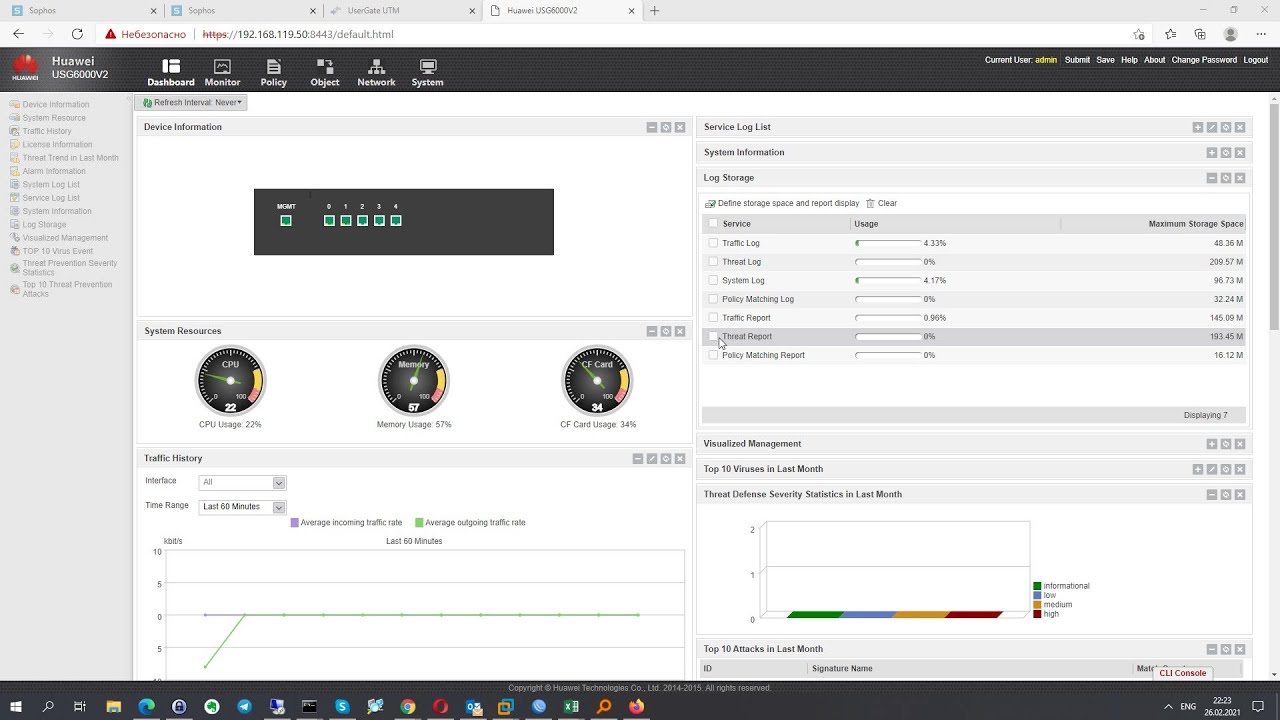Expand Top 10 Viruses in Last Month panel
The image size is (1280, 720).
tap(1198, 469)
